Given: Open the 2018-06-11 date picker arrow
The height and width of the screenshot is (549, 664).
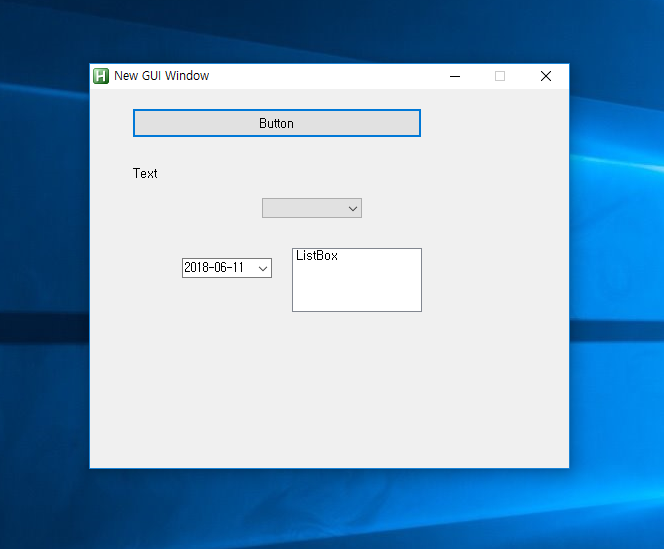Looking at the screenshot, I should [263, 268].
